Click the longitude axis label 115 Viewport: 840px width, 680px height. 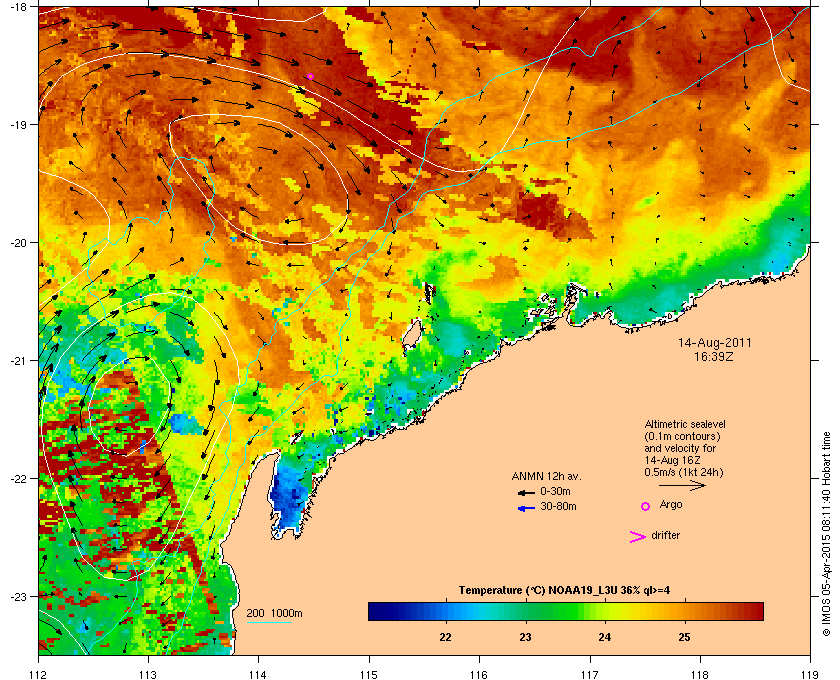click(369, 675)
